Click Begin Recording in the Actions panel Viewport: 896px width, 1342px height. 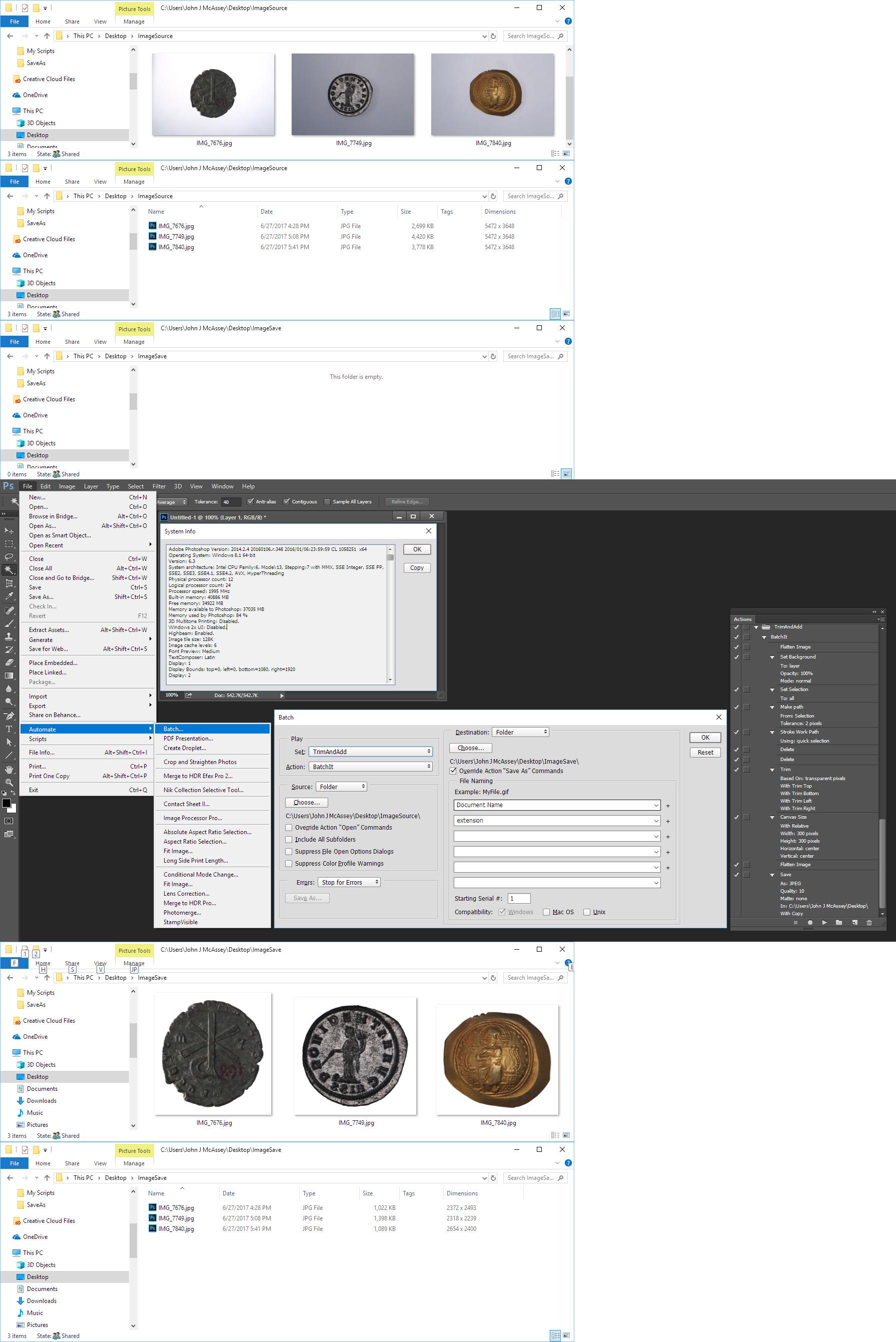point(810,922)
